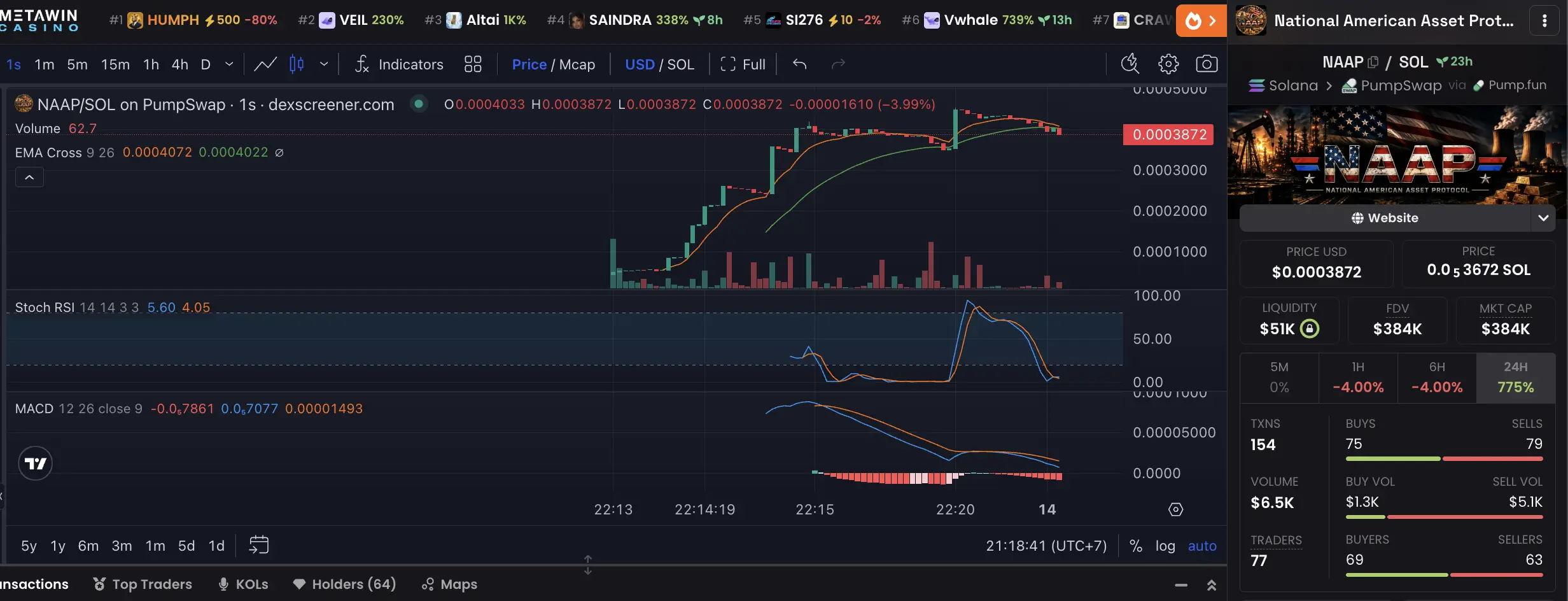Viewport: 1568px width, 601px height.
Task: Undo last chart action
Action: coord(800,64)
